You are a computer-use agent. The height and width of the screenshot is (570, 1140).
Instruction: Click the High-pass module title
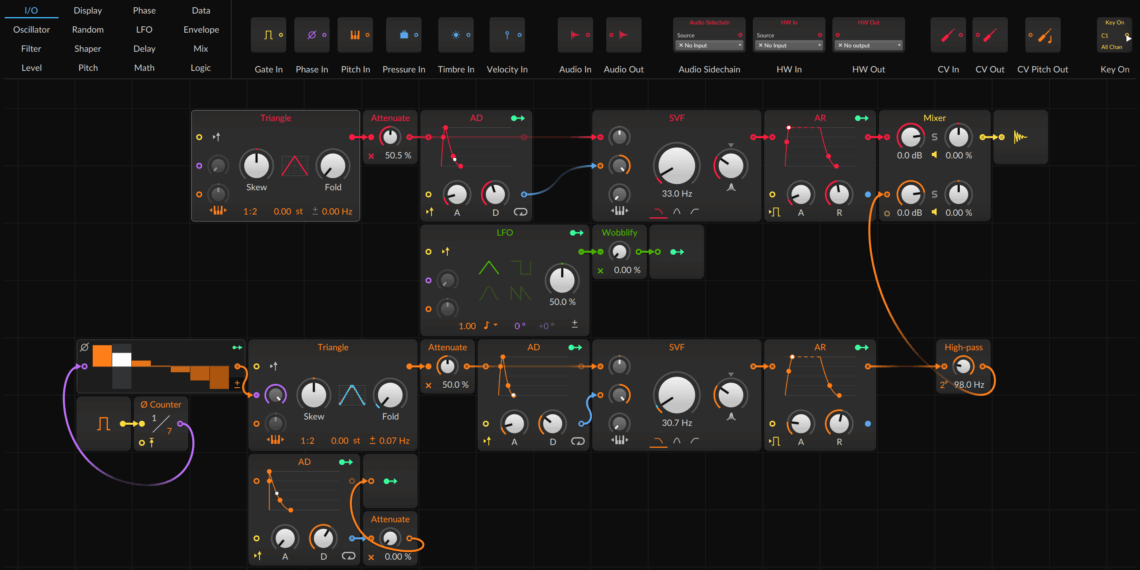click(x=963, y=347)
